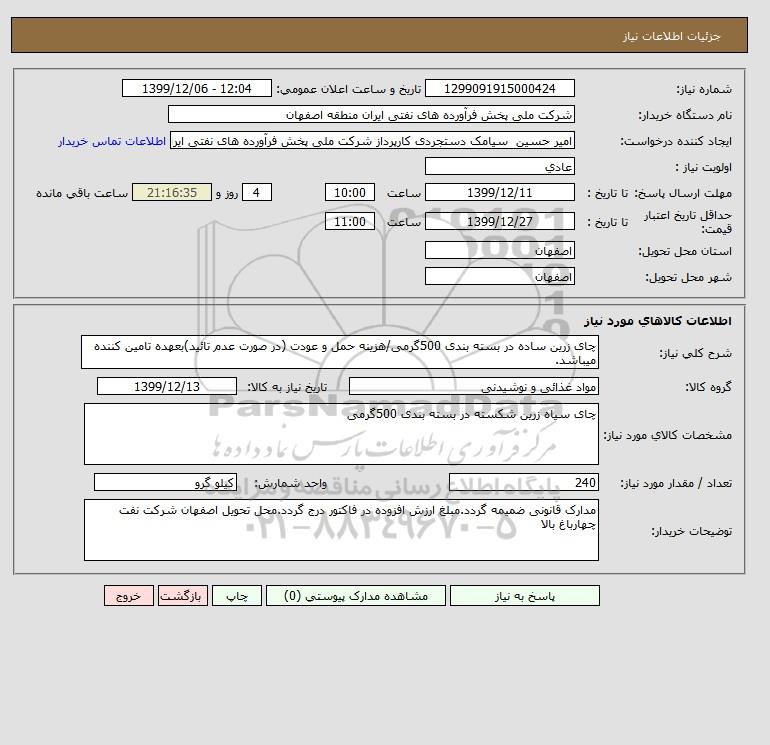The height and width of the screenshot is (745, 770).
Task: Click the تاریخ و ساعت اعلان عمومی label
Action: (349, 89)
